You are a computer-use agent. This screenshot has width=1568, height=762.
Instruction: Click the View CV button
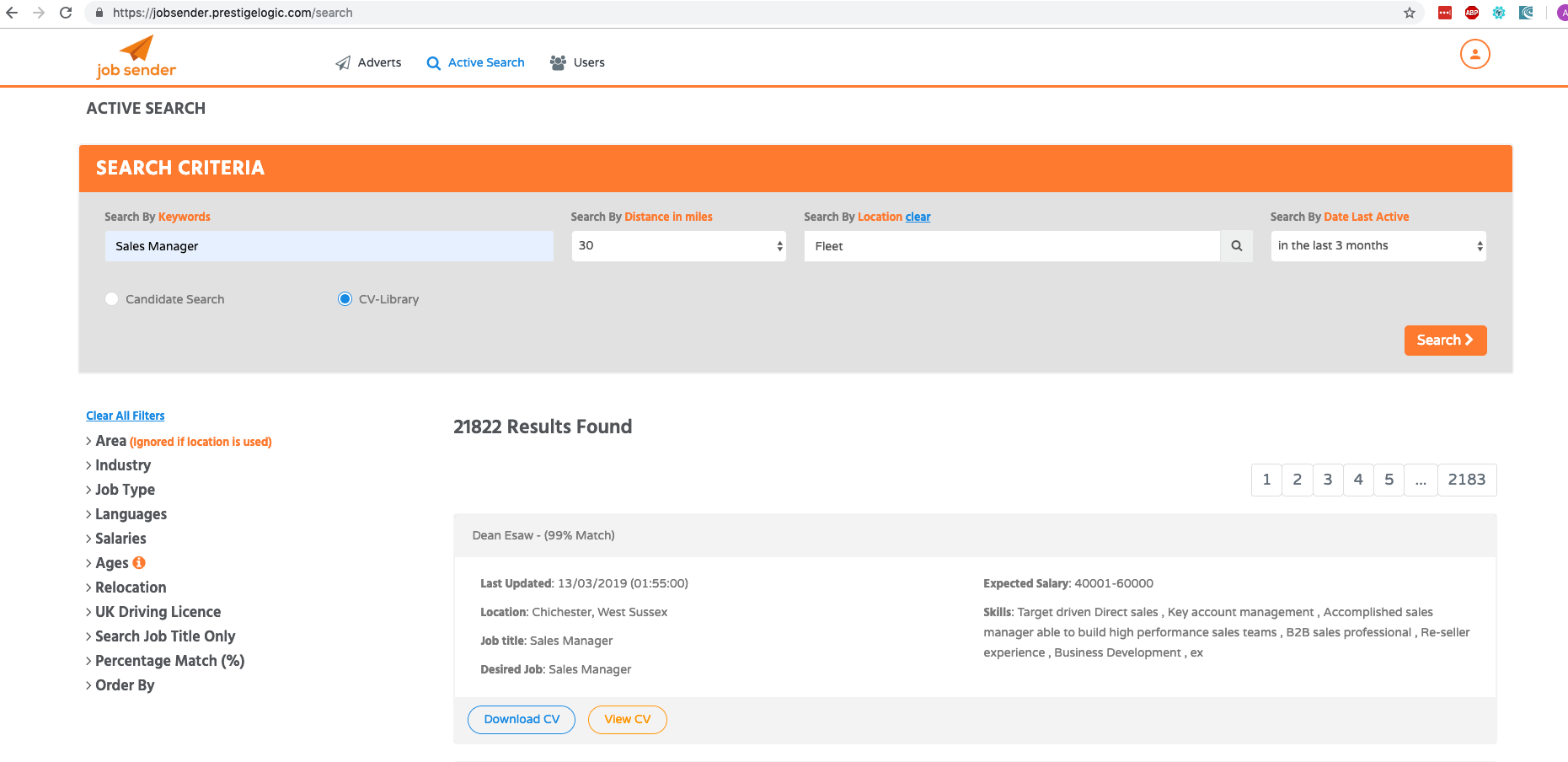pyautogui.click(x=628, y=720)
